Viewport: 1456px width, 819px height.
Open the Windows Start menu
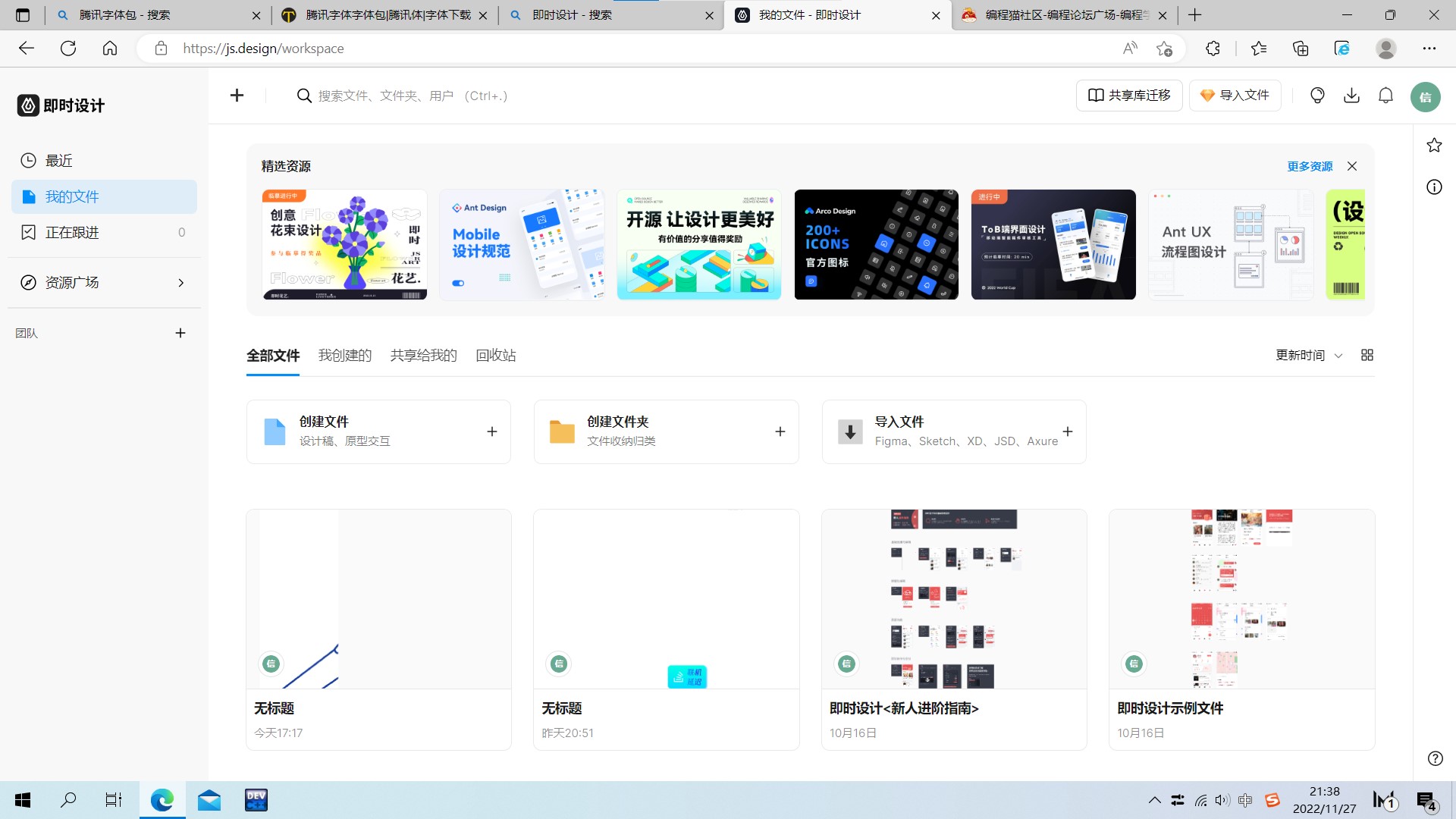[23, 800]
